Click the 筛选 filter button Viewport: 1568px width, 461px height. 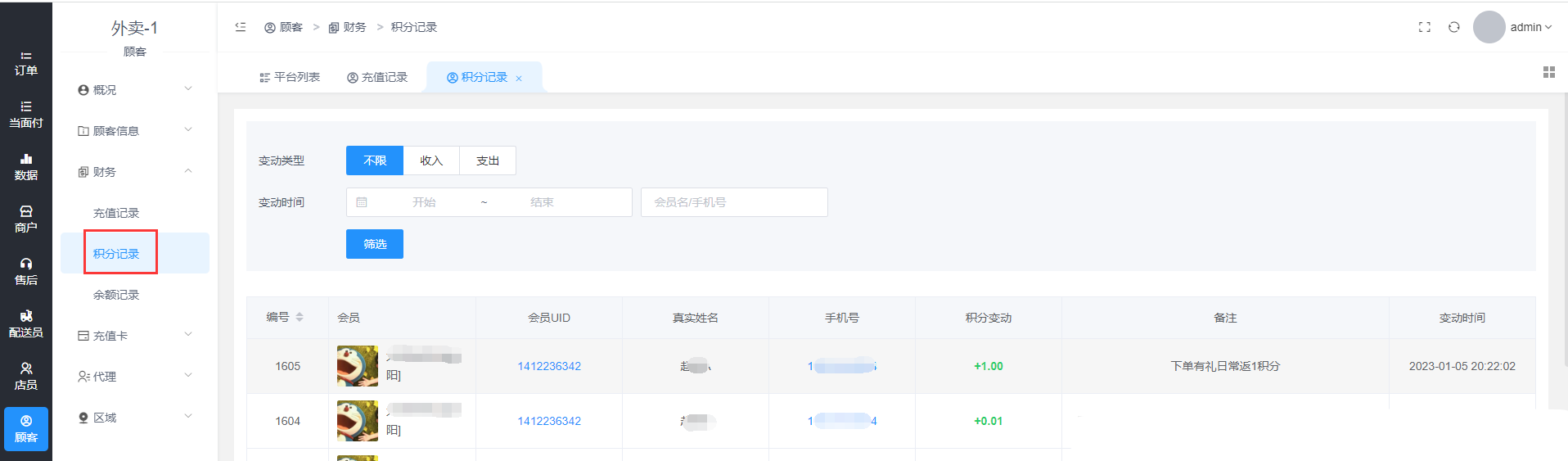click(x=375, y=244)
